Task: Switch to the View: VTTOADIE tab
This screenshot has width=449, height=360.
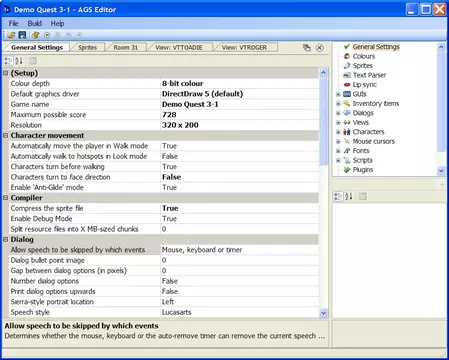Action: coord(179,48)
